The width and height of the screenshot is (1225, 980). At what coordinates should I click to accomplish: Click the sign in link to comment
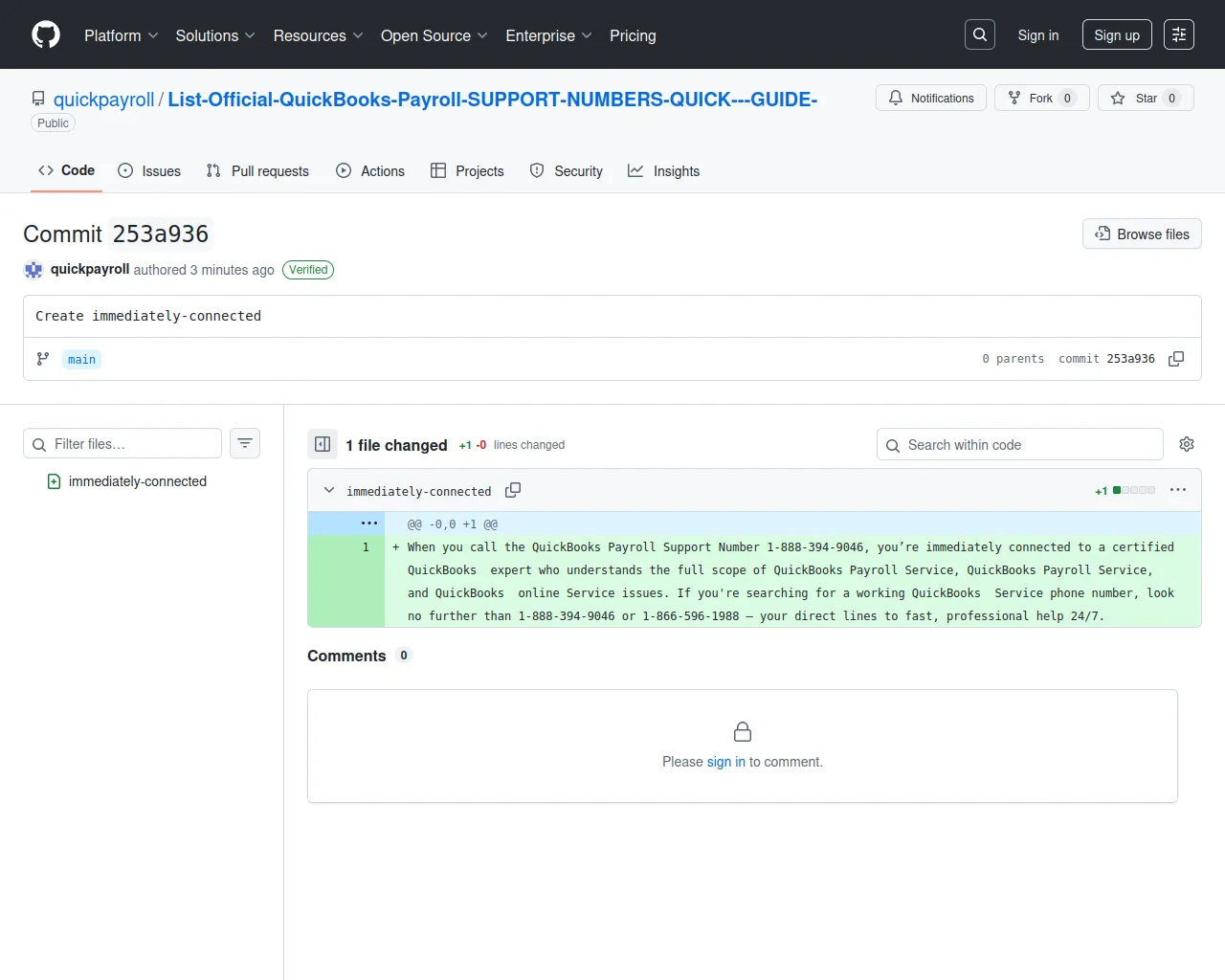pyautogui.click(x=725, y=762)
